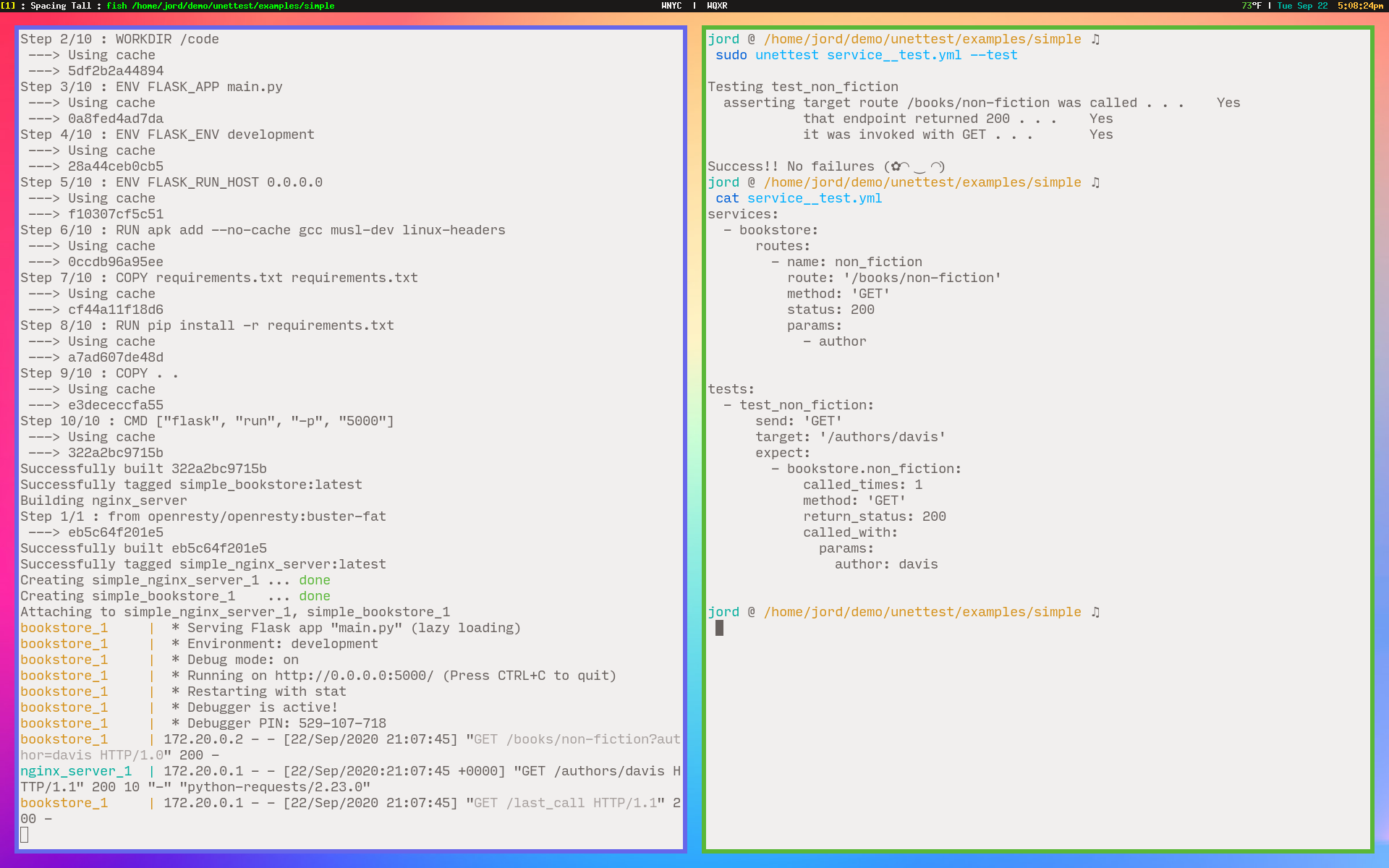The height and width of the screenshot is (868, 1389).
Task: Click the 'services:' YAML key
Action: tap(743, 214)
